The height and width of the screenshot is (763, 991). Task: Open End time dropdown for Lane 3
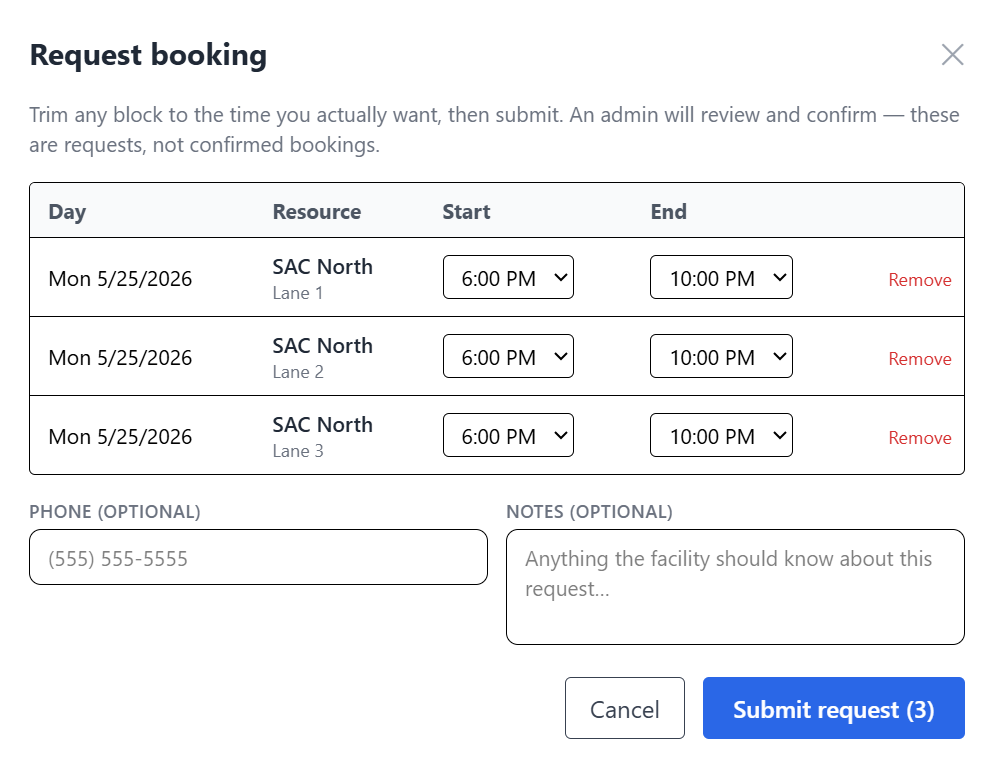click(721, 436)
